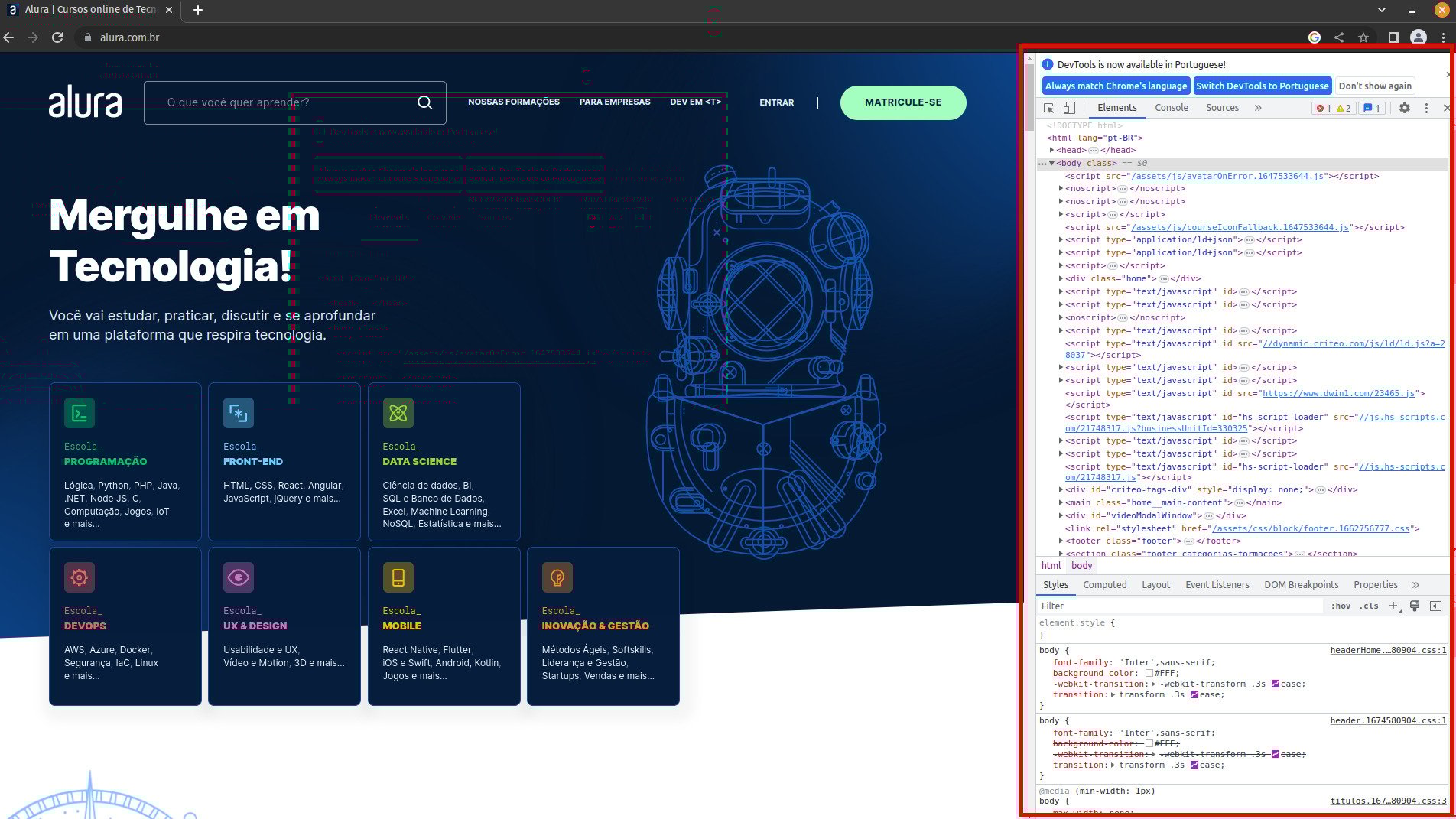This screenshot has width=1456, height=819.
Task: Open the headerHome css source link
Action: (x=1388, y=651)
